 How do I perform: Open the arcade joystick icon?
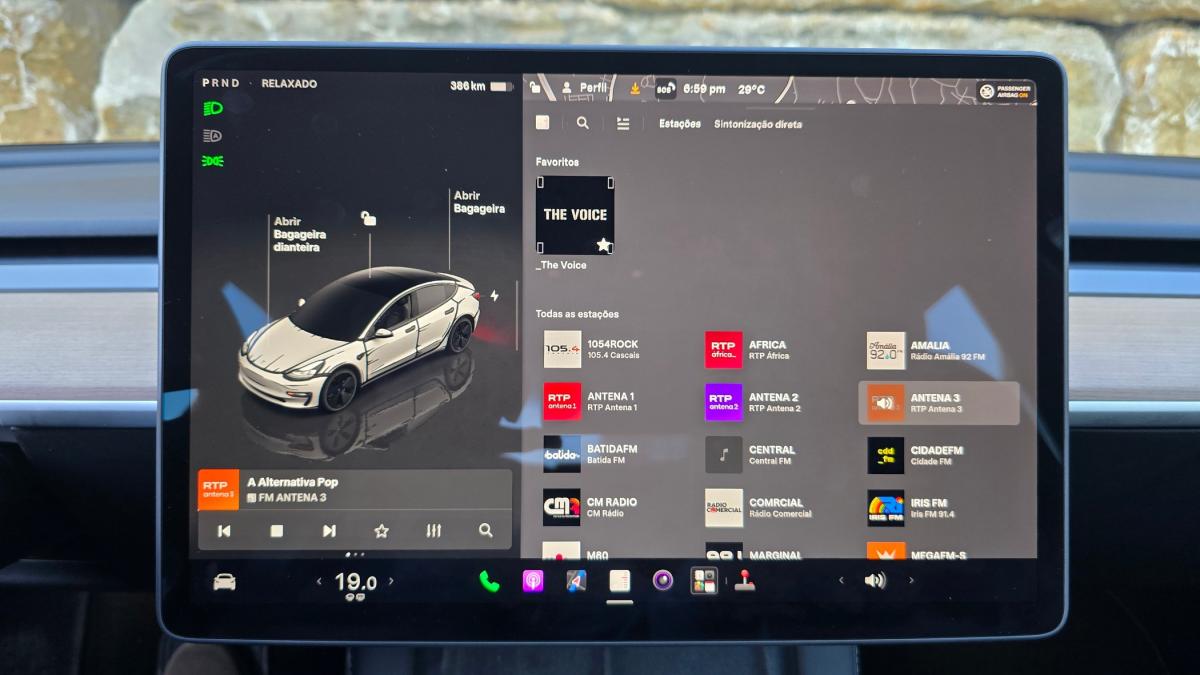click(x=745, y=581)
